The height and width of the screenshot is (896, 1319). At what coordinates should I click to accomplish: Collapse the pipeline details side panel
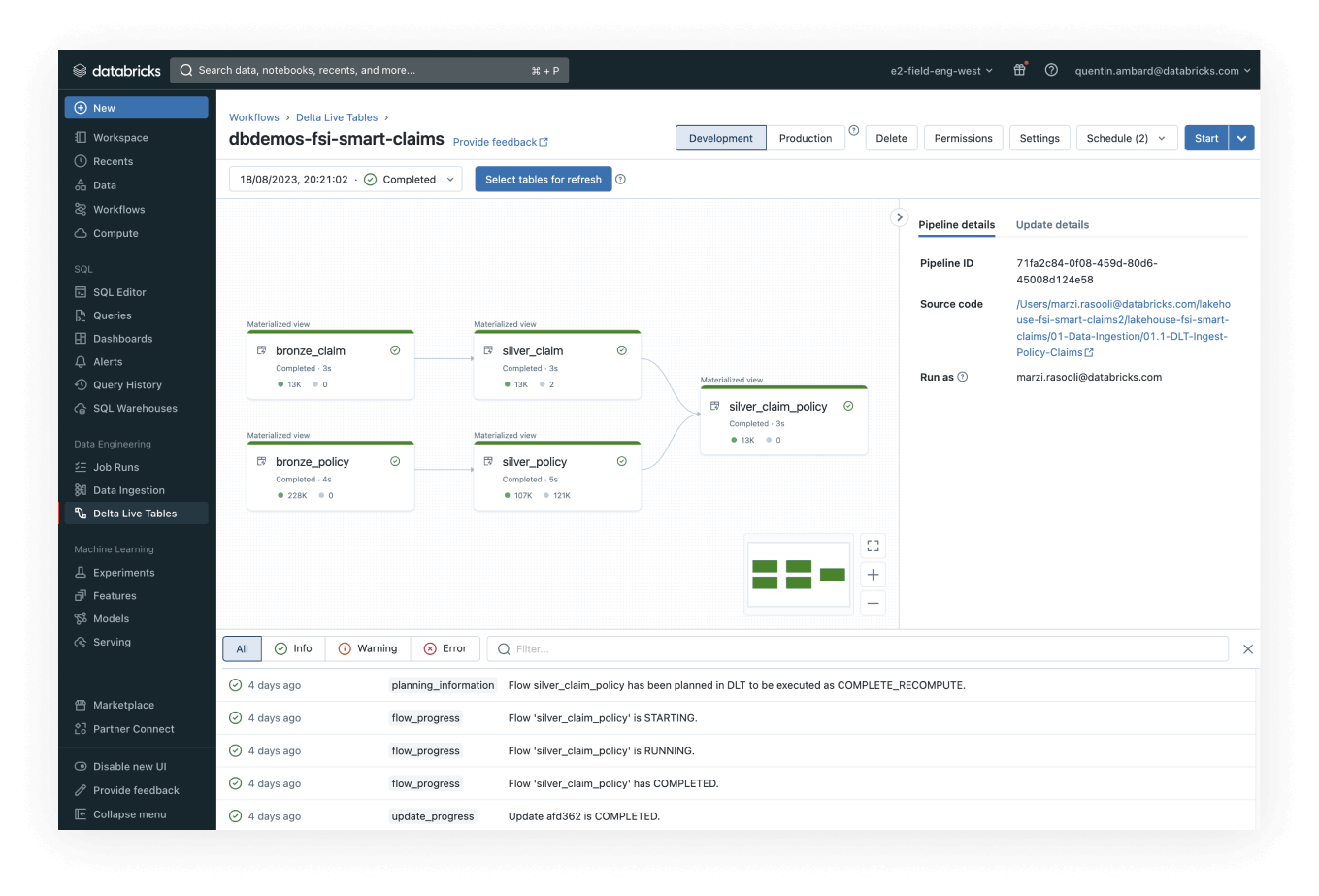click(x=900, y=217)
